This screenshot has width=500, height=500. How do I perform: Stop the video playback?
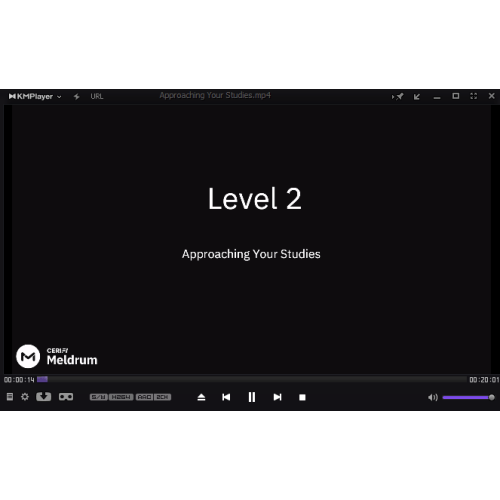(x=302, y=397)
